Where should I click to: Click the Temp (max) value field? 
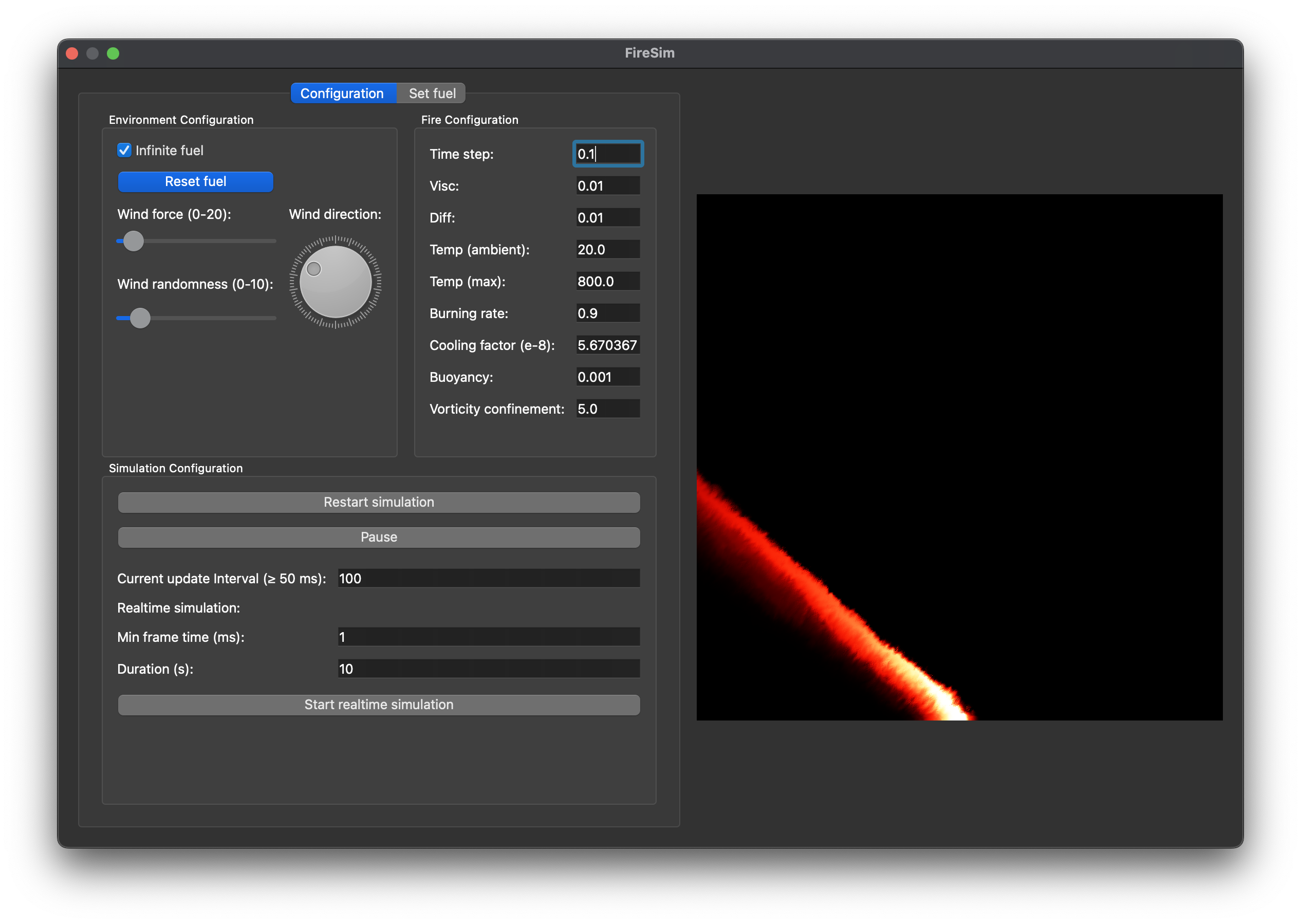click(x=607, y=282)
